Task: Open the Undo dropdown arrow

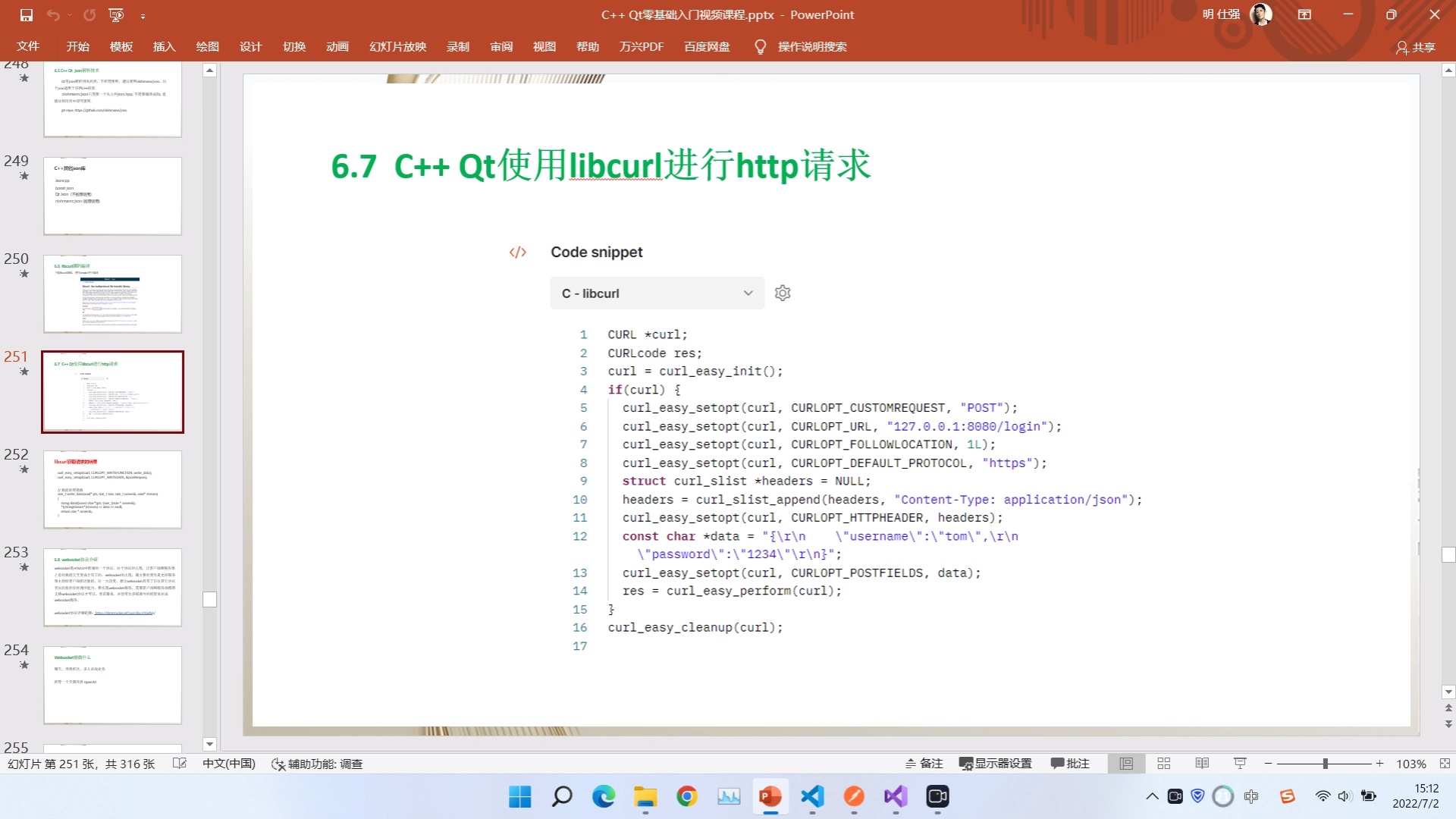Action: click(69, 14)
